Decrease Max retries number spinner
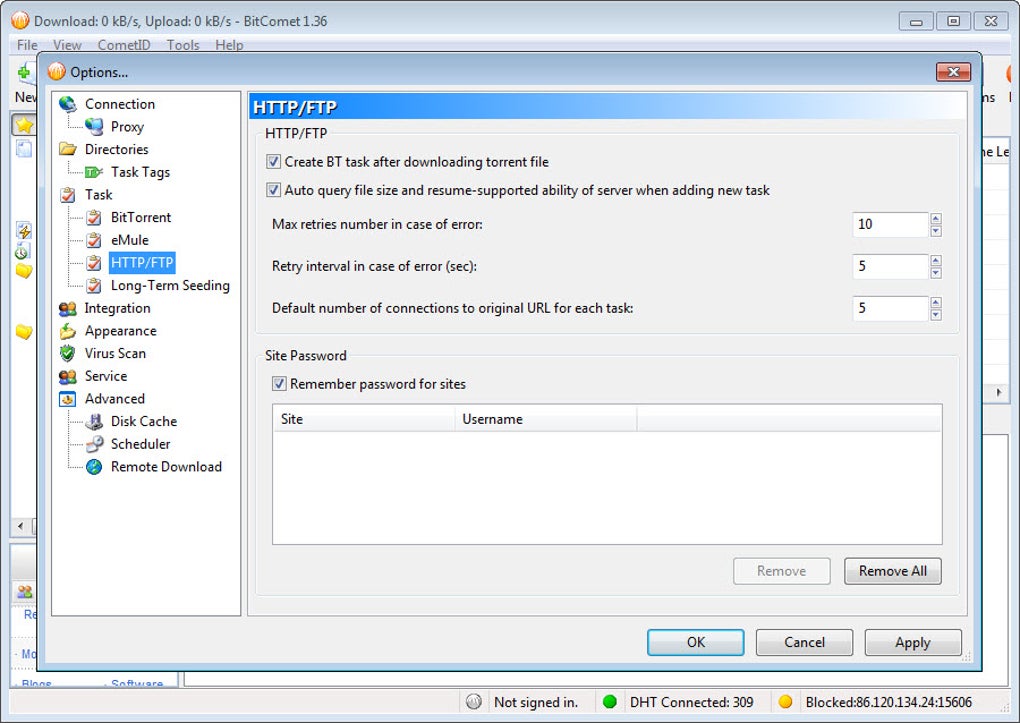The width and height of the screenshot is (1020, 723). (x=935, y=231)
